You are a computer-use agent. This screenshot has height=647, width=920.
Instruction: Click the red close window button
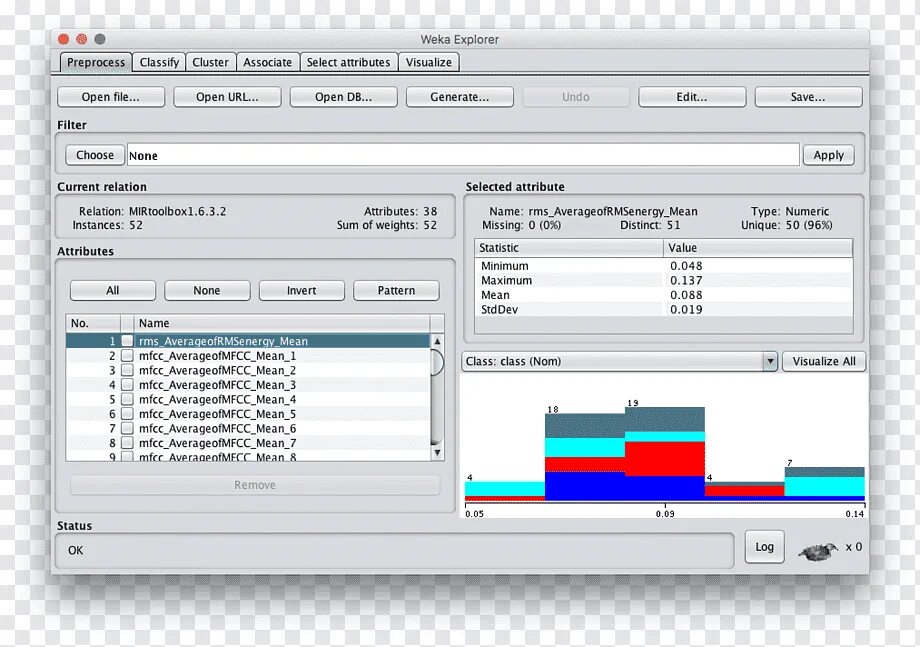pyautogui.click(x=63, y=39)
